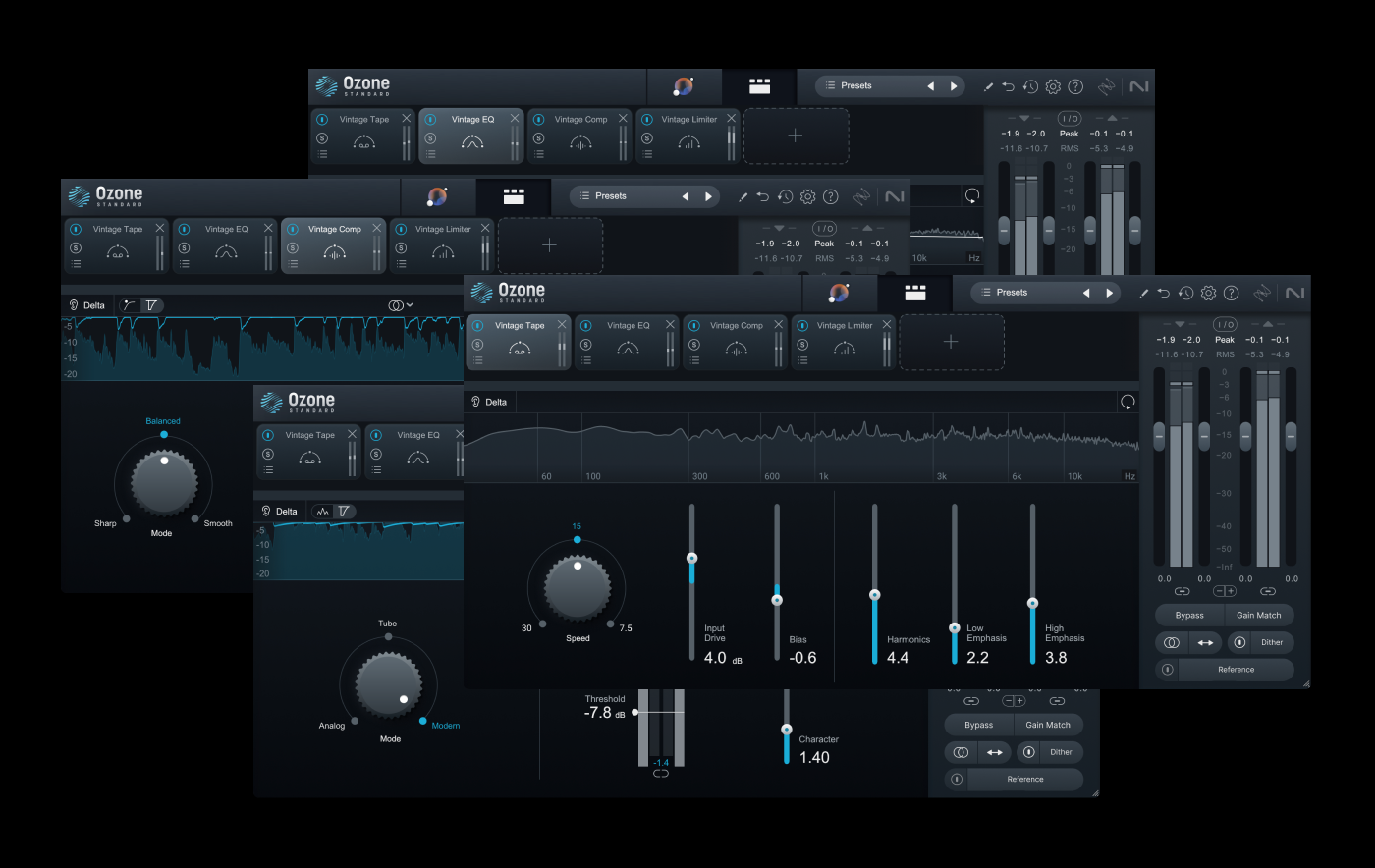
Task: Open settings gear in top Vintage EQ window
Action: (1053, 86)
